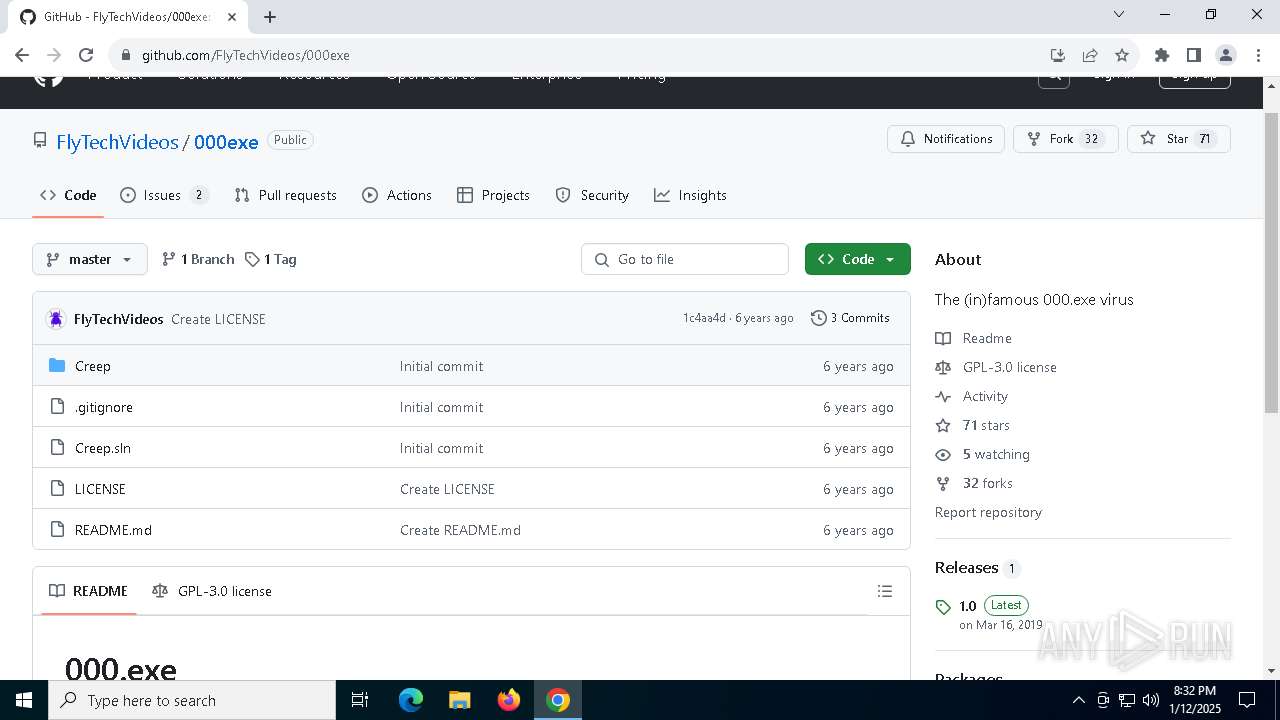
Task: Open the 1 Branch link
Action: coord(198,259)
